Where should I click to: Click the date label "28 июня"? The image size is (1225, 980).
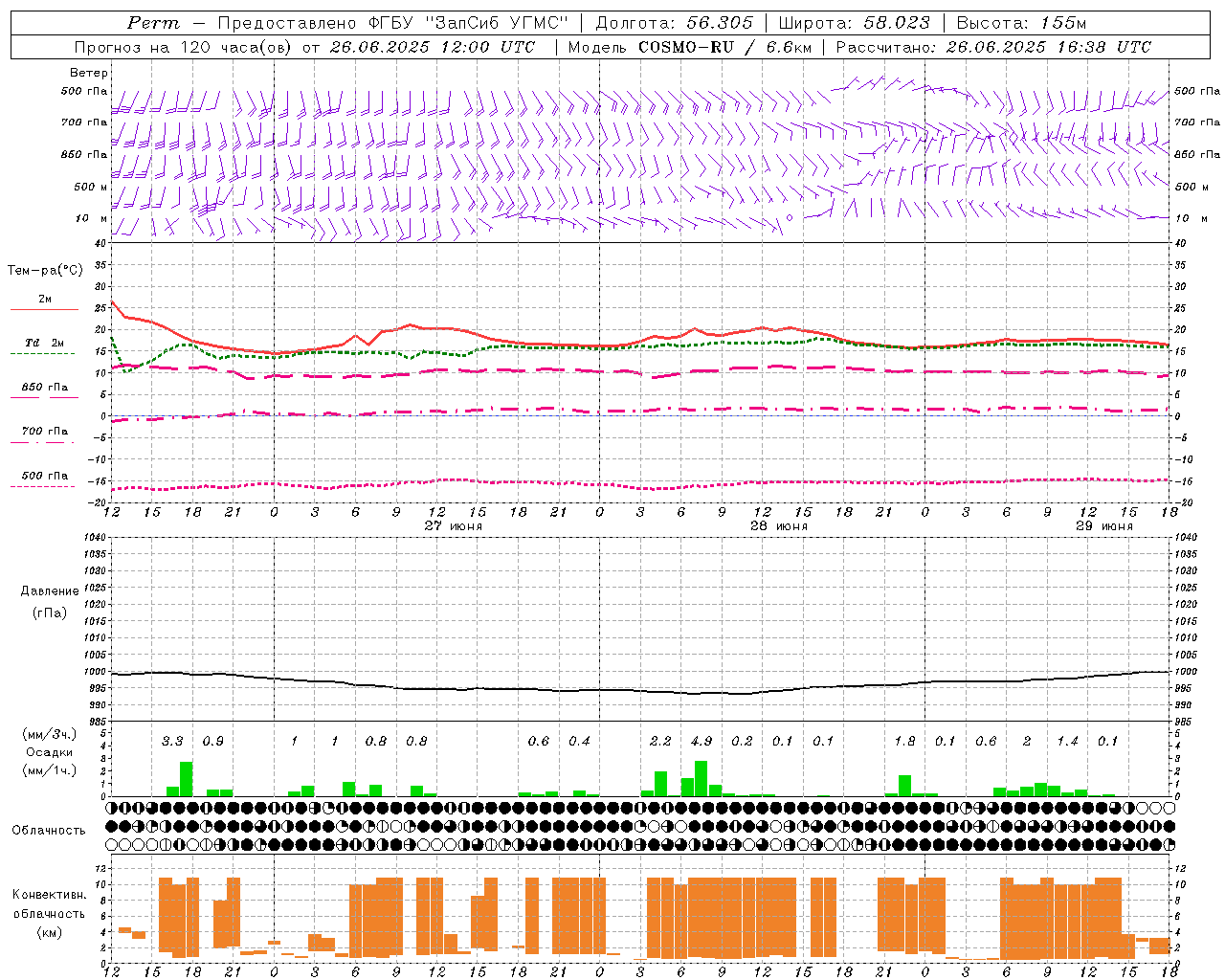pyautogui.click(x=779, y=526)
